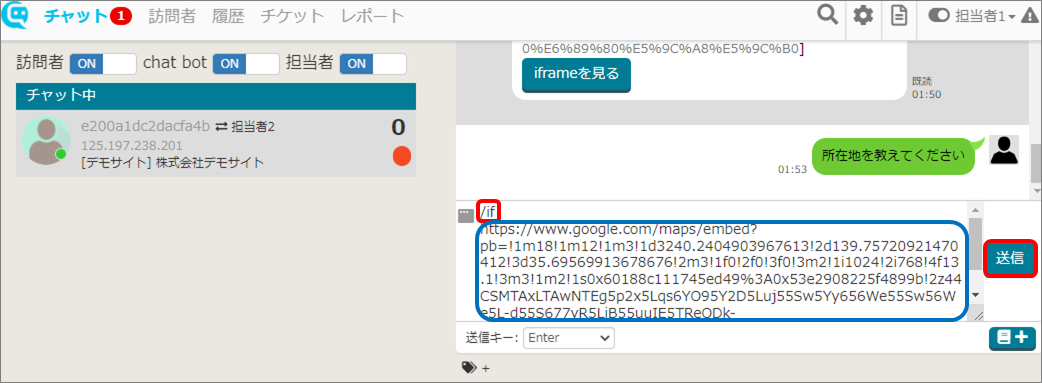Click the transfer arrows icon next to 担当者2

click(221, 127)
